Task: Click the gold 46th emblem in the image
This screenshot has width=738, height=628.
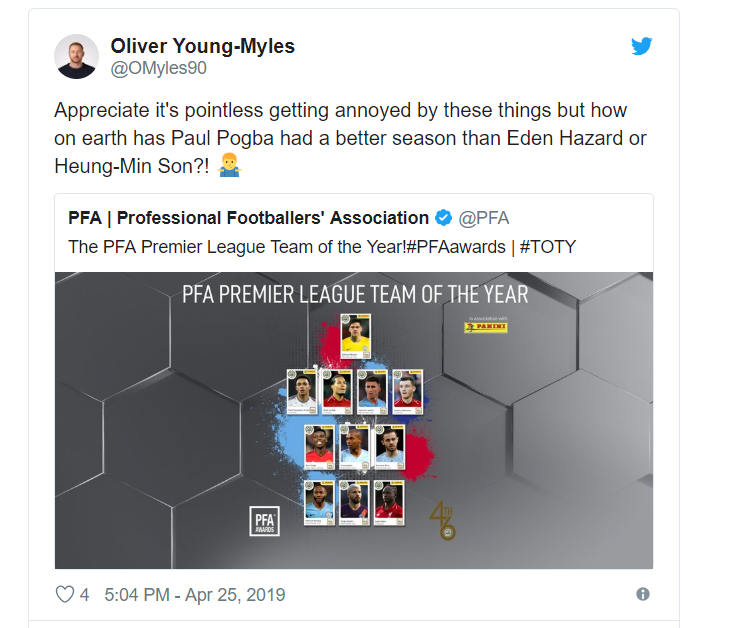Action: (443, 519)
